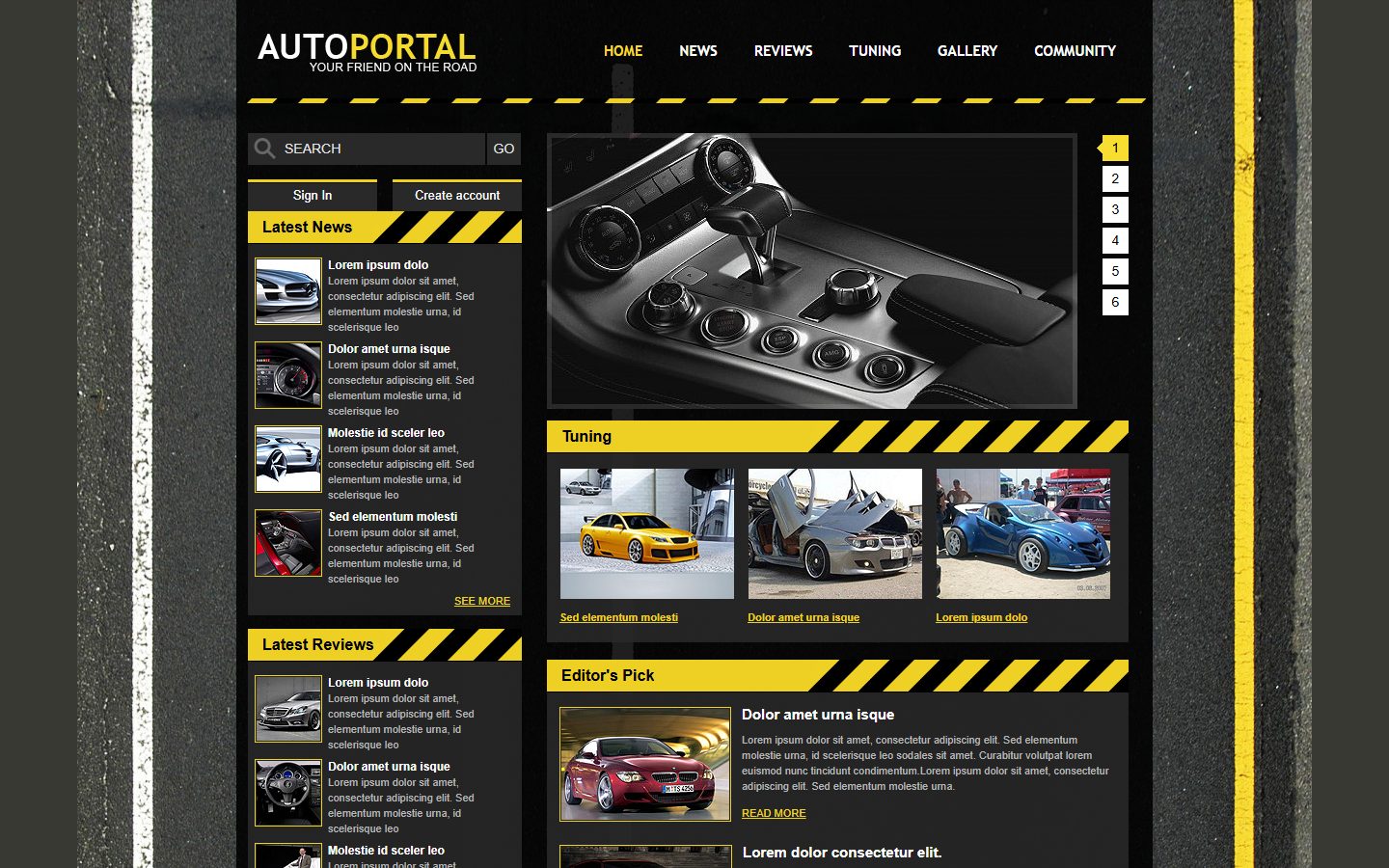Open Latest News 'Dolor amet urna isque' headline
The width and height of the screenshot is (1389, 868).
pos(389,349)
